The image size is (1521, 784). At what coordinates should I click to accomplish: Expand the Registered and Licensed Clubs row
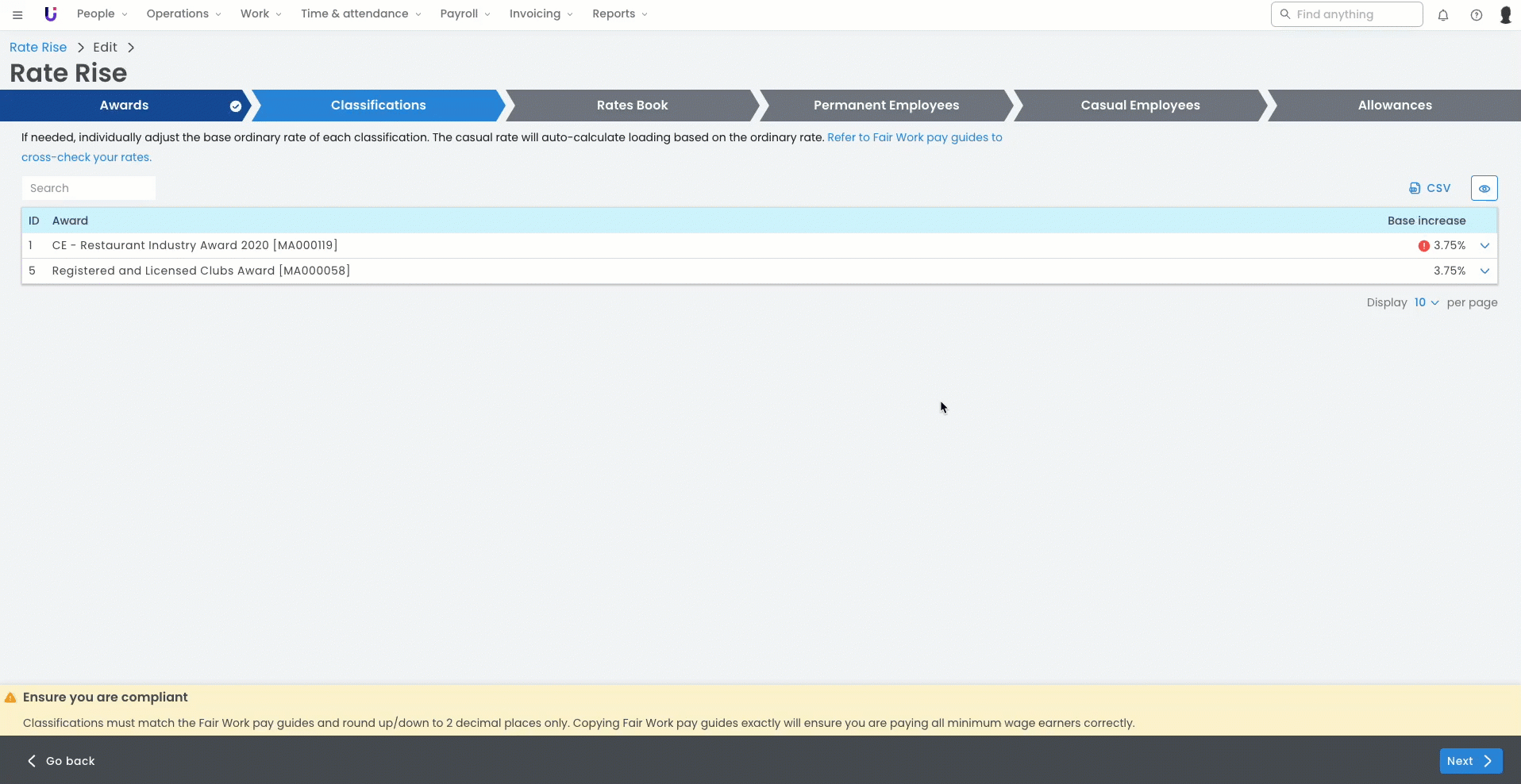(1484, 271)
